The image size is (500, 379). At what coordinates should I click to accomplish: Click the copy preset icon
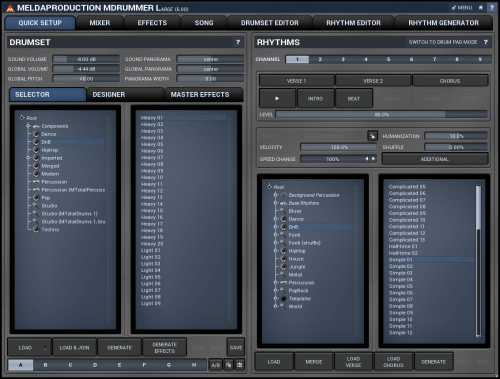coord(228,365)
